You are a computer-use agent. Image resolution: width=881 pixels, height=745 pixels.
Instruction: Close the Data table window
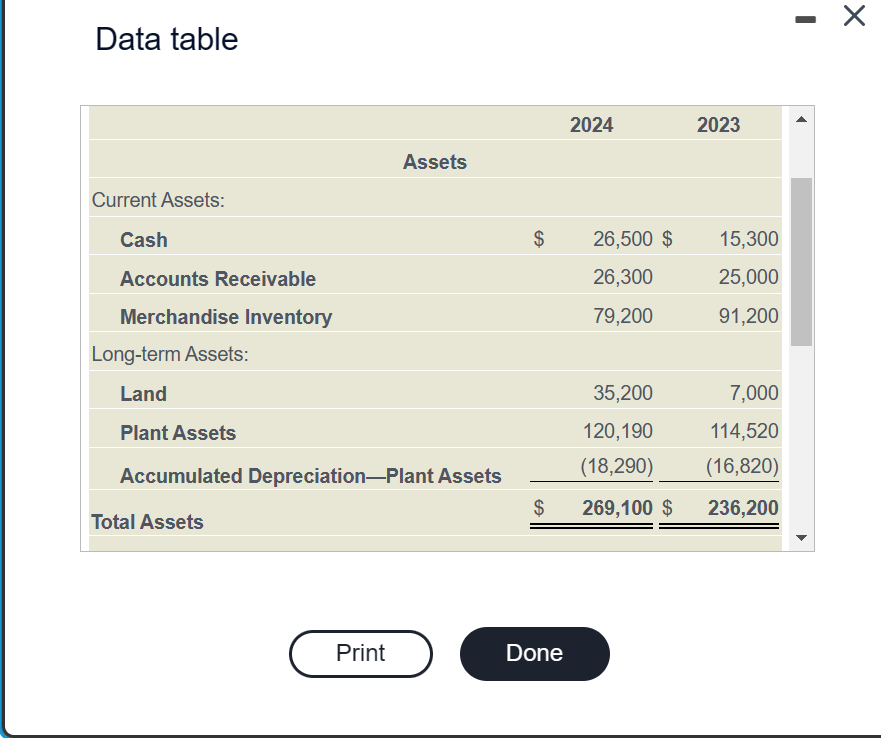[852, 17]
